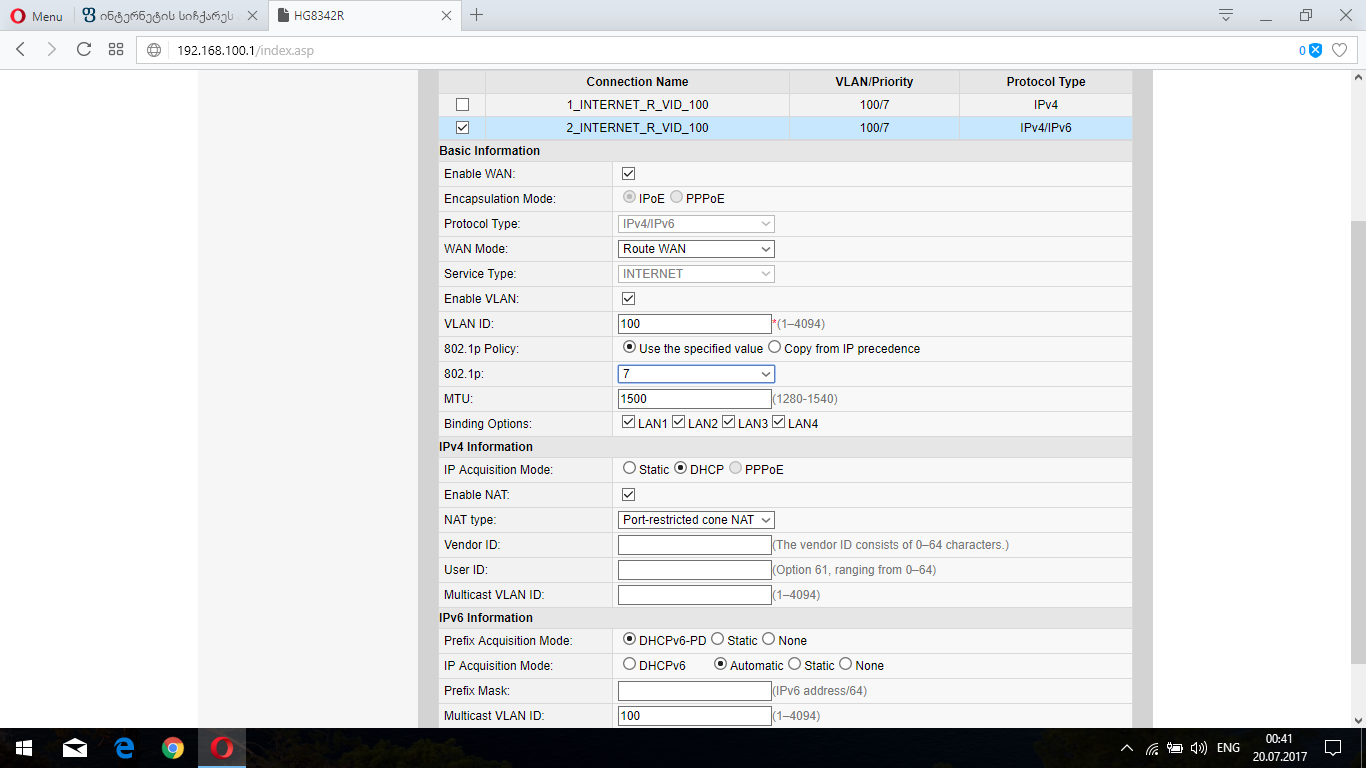The width and height of the screenshot is (1366, 768).
Task: Open the Windows Start menu
Action: click(24, 748)
